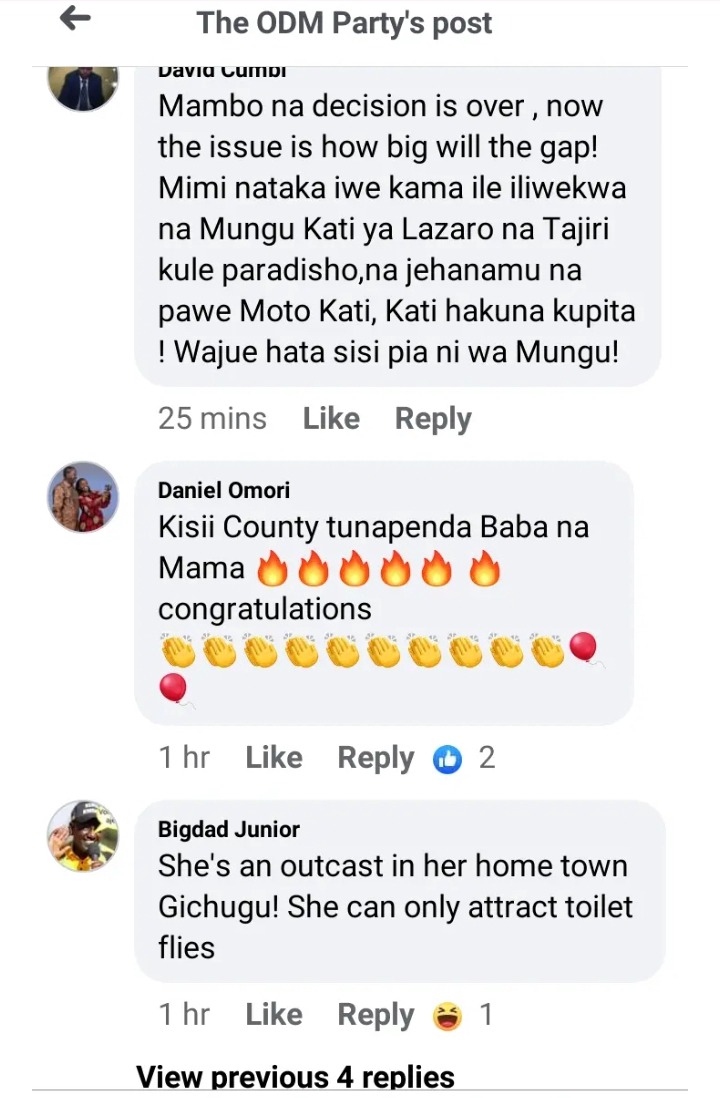Open Daniel Omori's profile name link
This screenshot has width=720, height=1098.
[x=223, y=490]
